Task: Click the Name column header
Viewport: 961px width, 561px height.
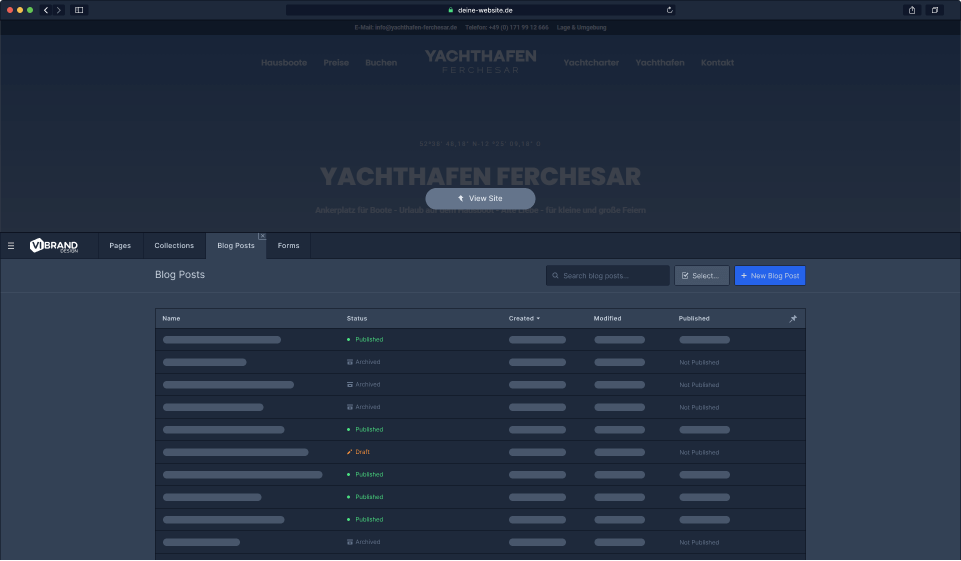Action: 171,319
